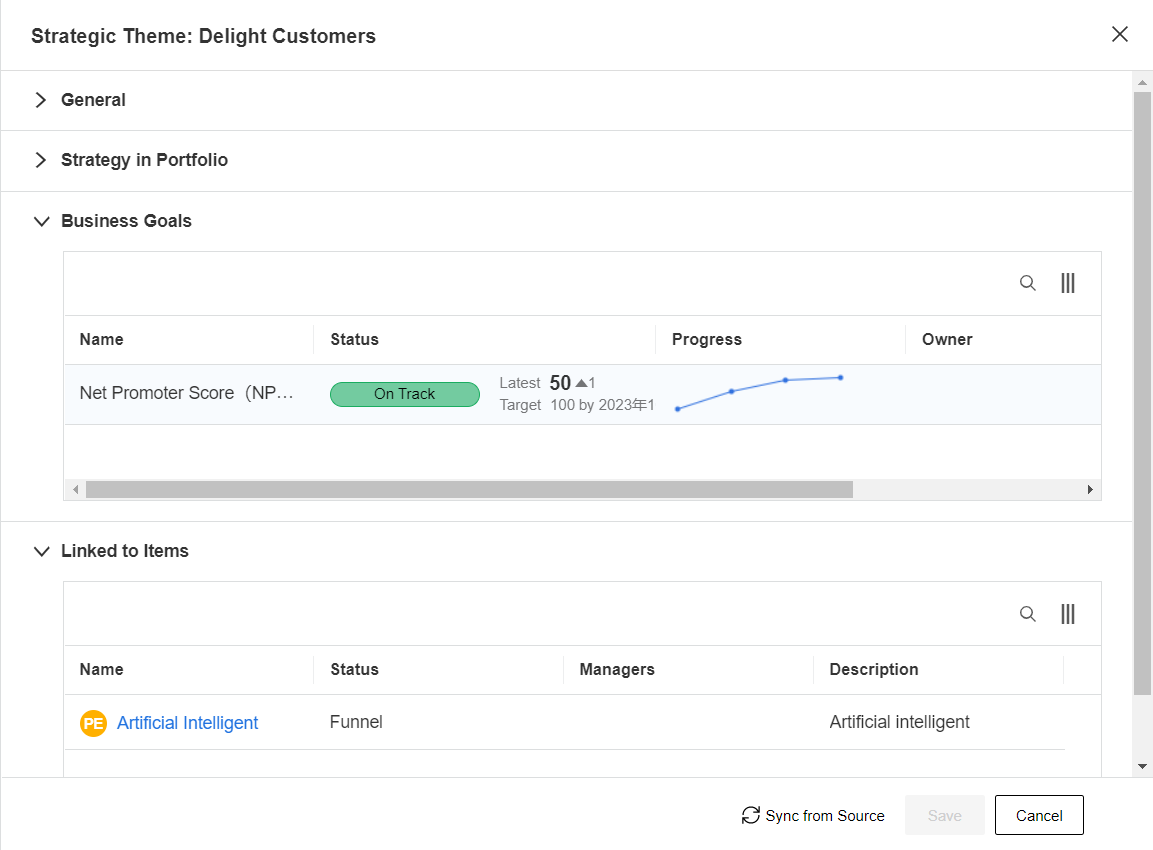Click the disabled Save button
Image resolution: width=1153 pixels, height=850 pixels.
(x=944, y=816)
